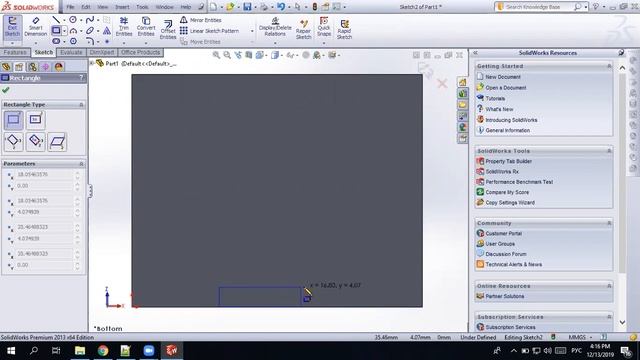Select the Corner Rectangle tool in ribbon
The image size is (640, 360).
click(x=56, y=30)
